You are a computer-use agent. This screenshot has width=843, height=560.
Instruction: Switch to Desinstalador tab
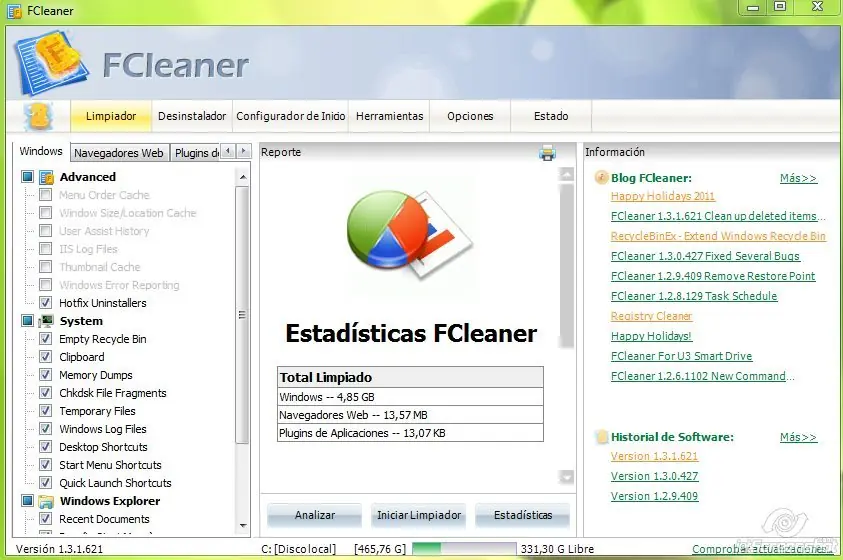pos(192,116)
